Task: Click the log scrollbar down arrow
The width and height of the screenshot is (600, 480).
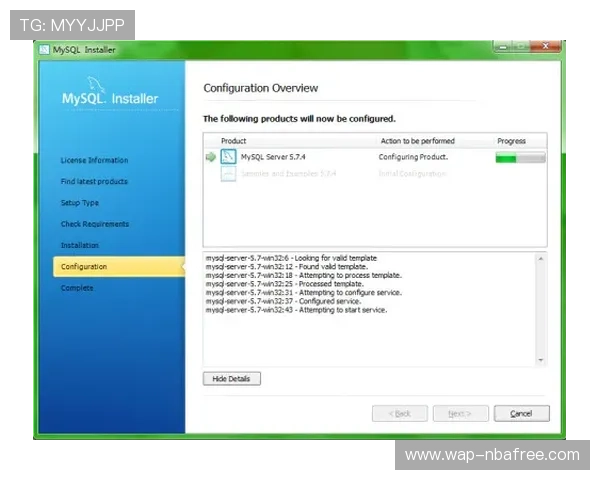Action: (541, 360)
